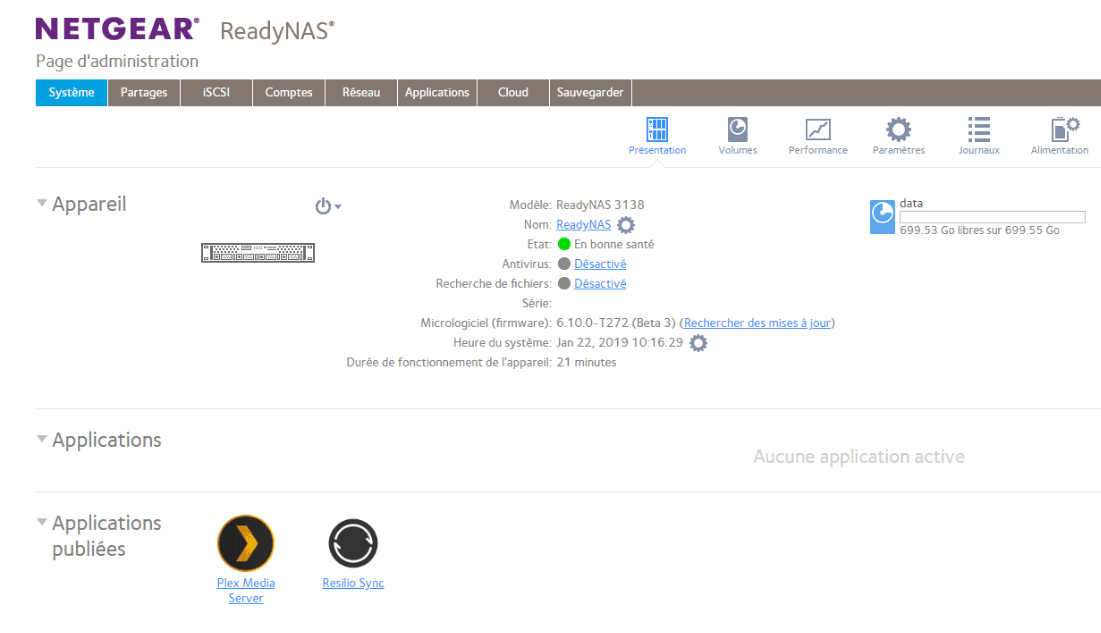Viewport: 1101px width, 633px height.
Task: Collapse the Applications section
Action: [x=42, y=439]
